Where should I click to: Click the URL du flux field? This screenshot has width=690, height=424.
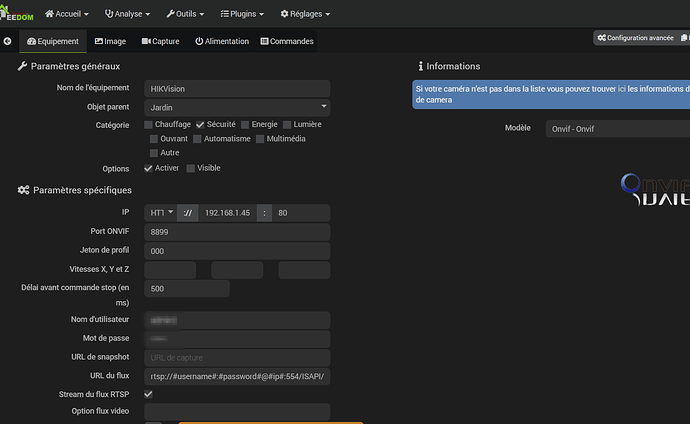pos(237,376)
